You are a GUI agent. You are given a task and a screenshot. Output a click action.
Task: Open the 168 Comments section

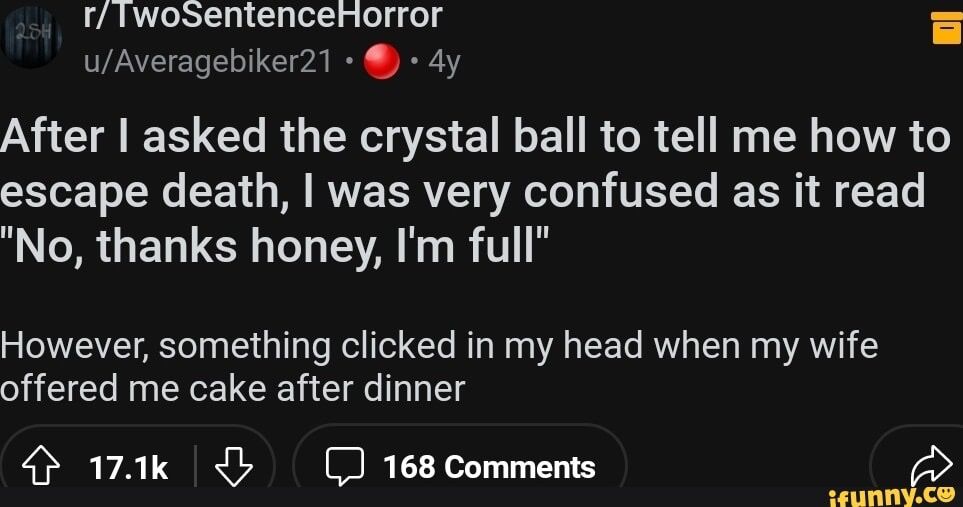click(489, 466)
